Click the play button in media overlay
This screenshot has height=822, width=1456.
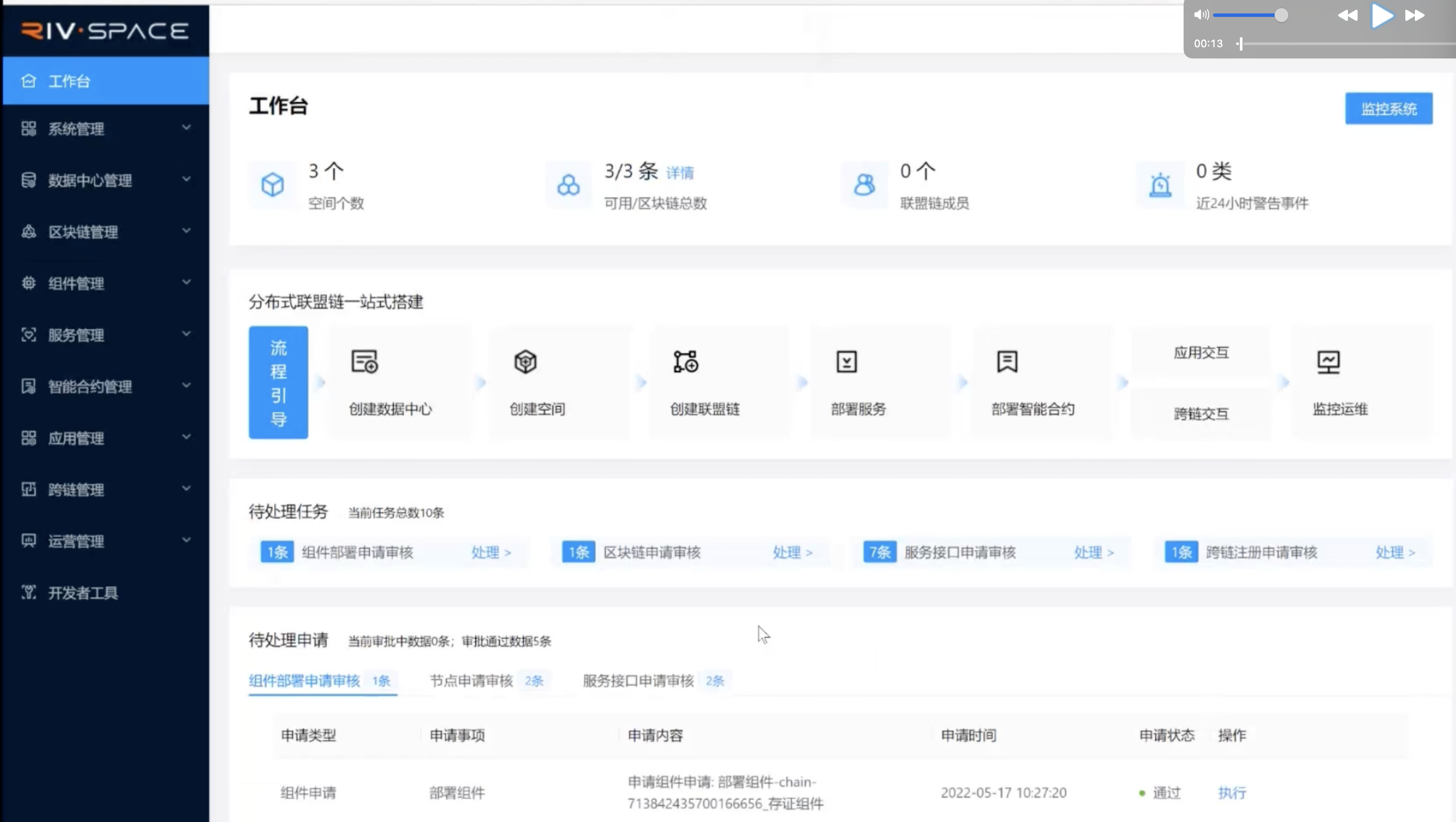pos(1382,15)
